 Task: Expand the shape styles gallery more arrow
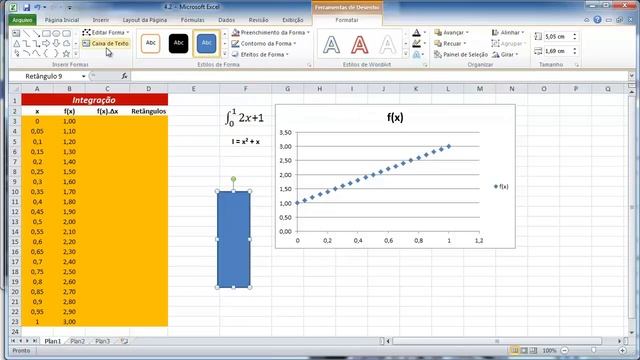[224, 53]
